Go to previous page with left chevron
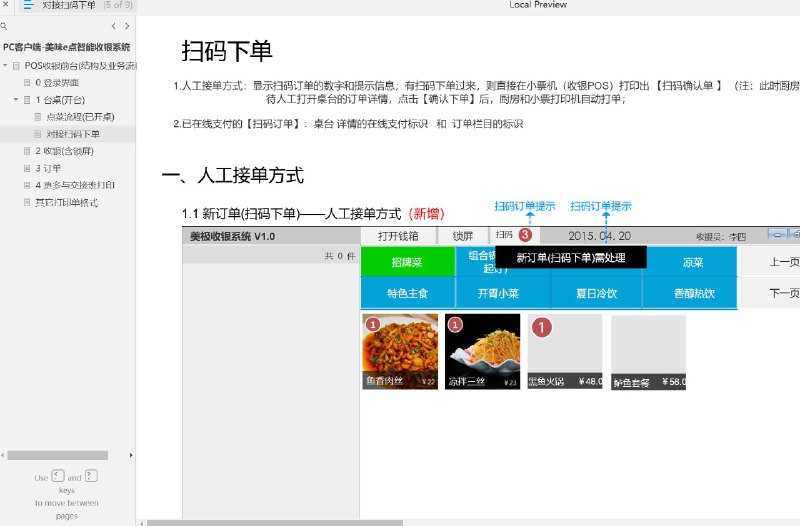800x526 pixels. coord(114,26)
